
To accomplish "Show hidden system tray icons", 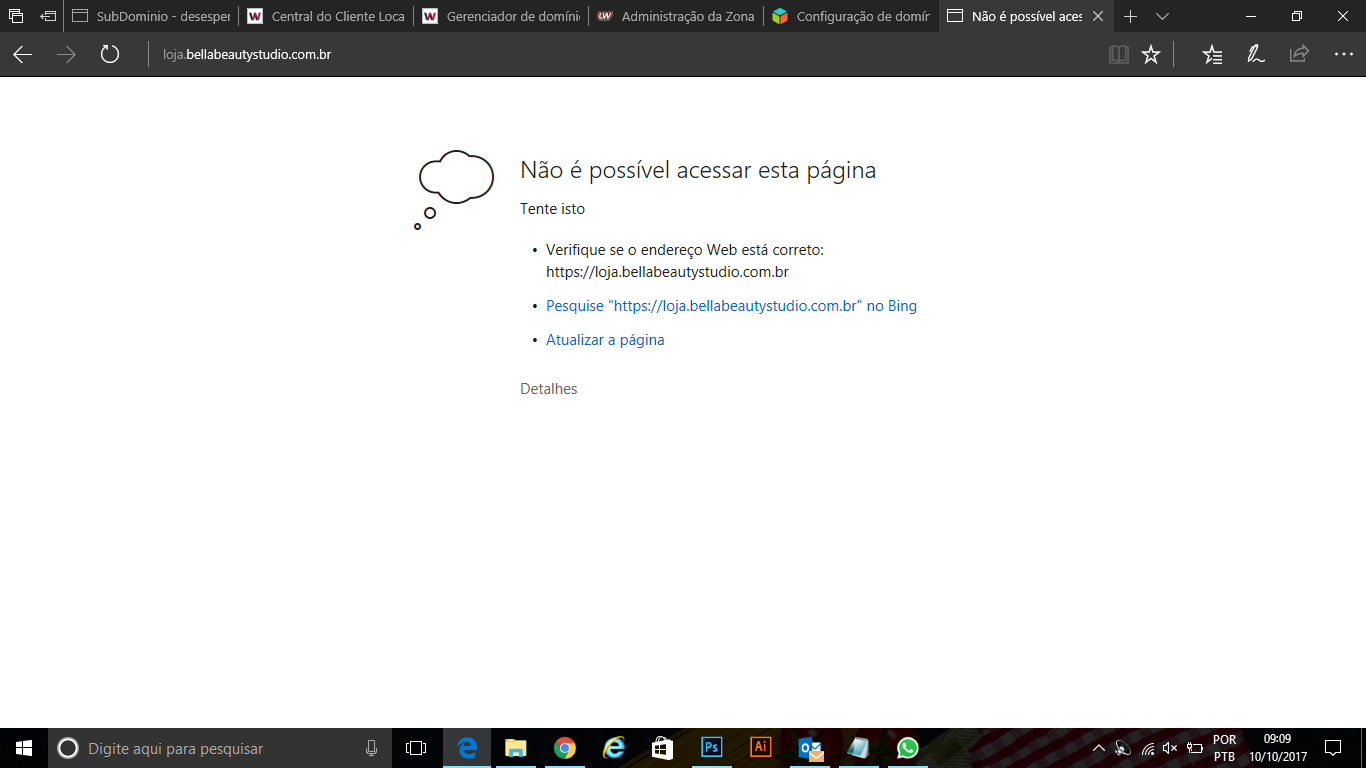I will click(x=1098, y=748).
